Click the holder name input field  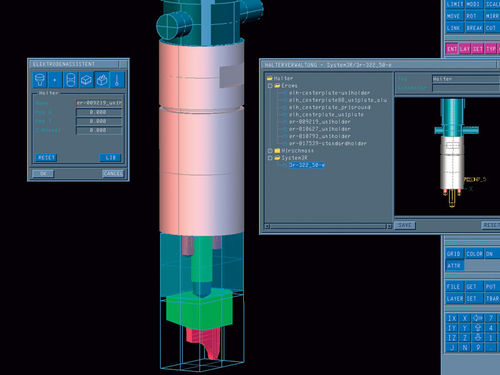[99, 103]
